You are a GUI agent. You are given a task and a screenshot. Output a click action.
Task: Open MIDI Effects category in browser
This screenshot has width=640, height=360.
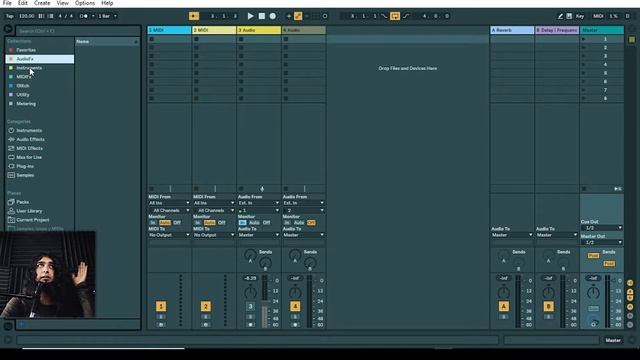click(40, 149)
